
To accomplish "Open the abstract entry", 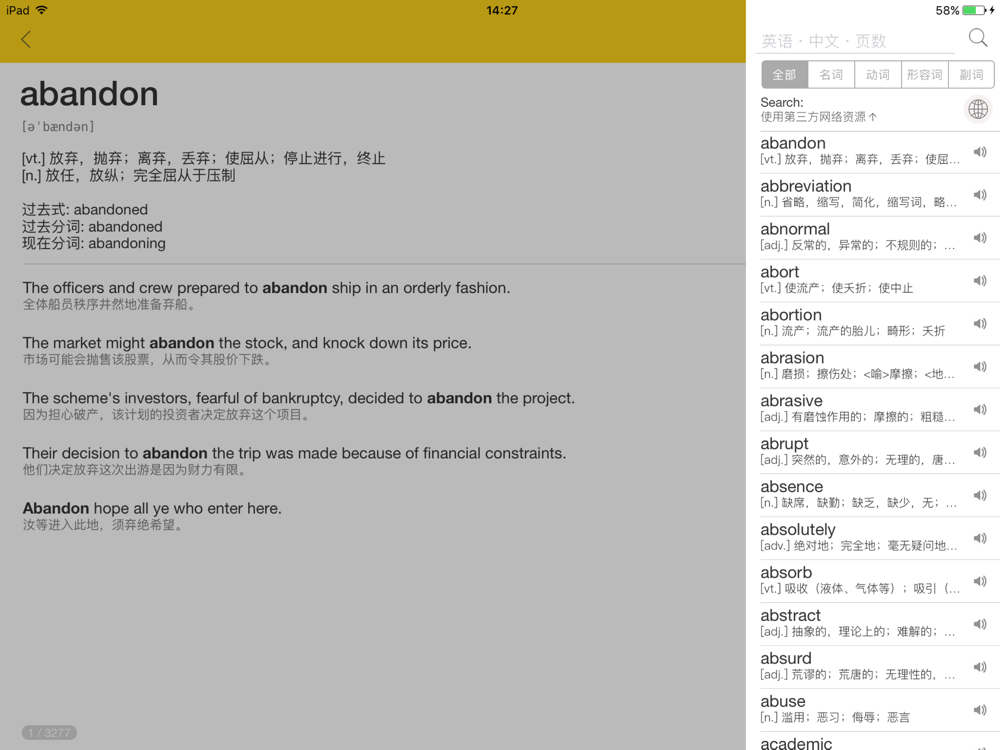I will pos(872,624).
